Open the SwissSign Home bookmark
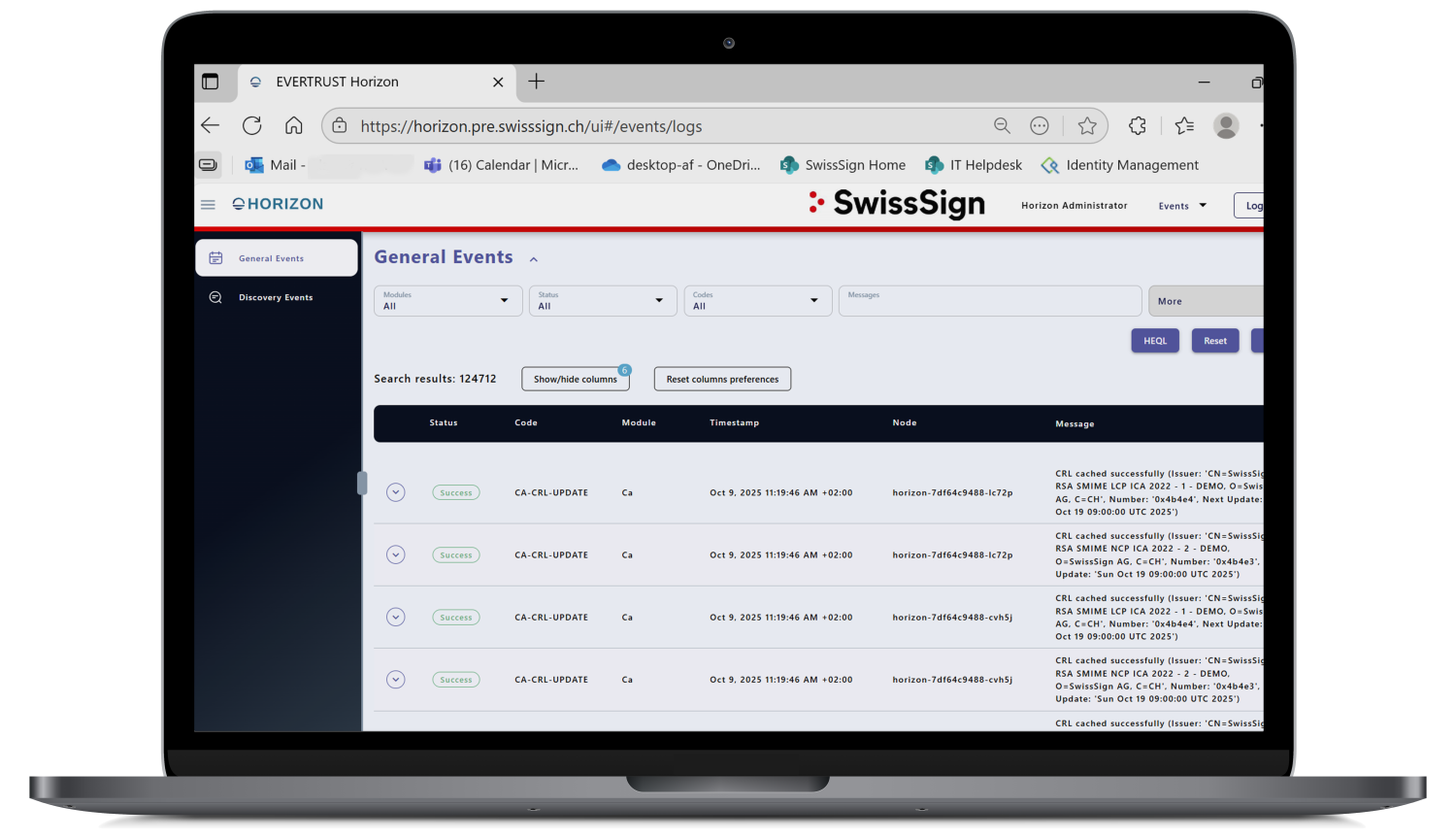 (844, 165)
